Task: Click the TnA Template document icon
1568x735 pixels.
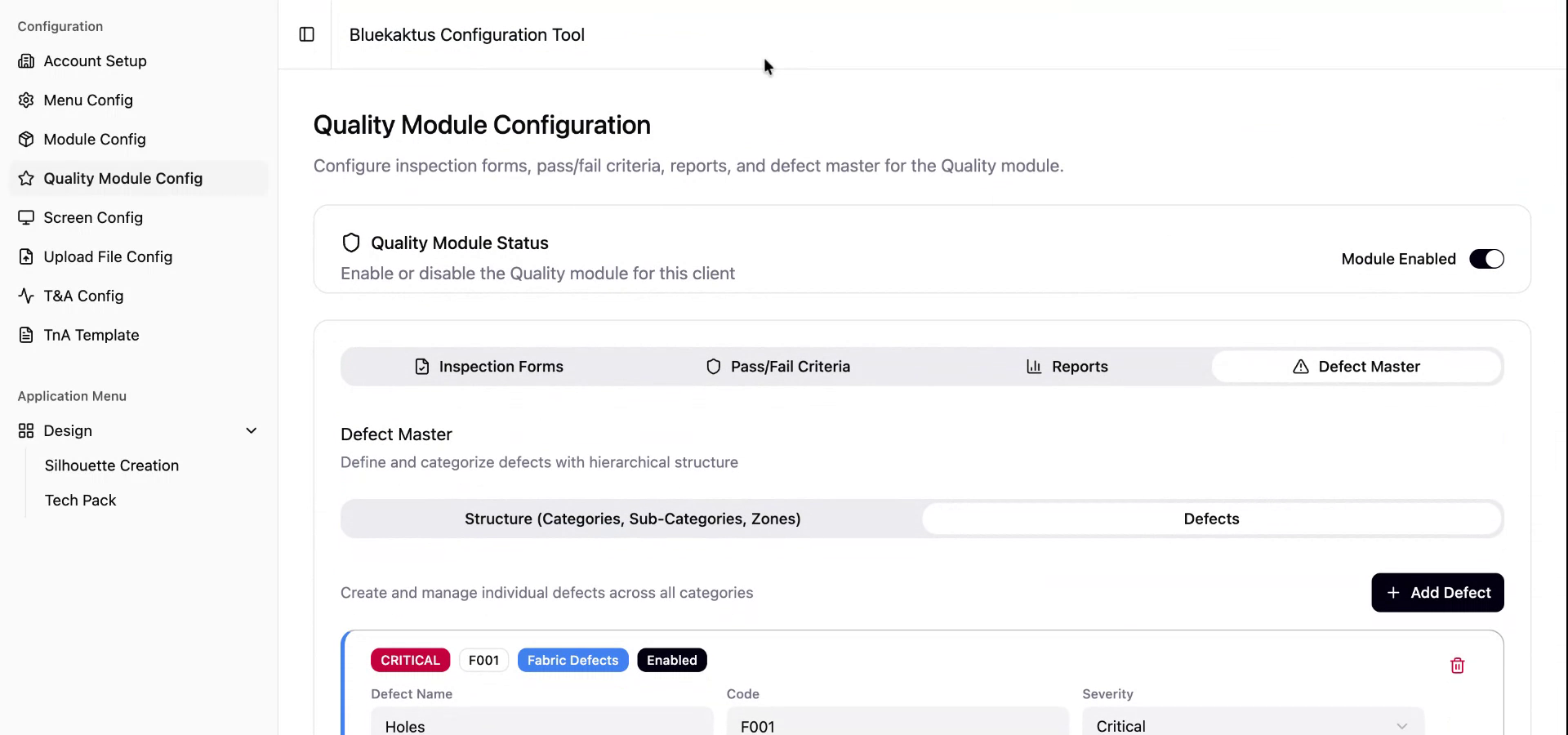Action: [x=26, y=336]
